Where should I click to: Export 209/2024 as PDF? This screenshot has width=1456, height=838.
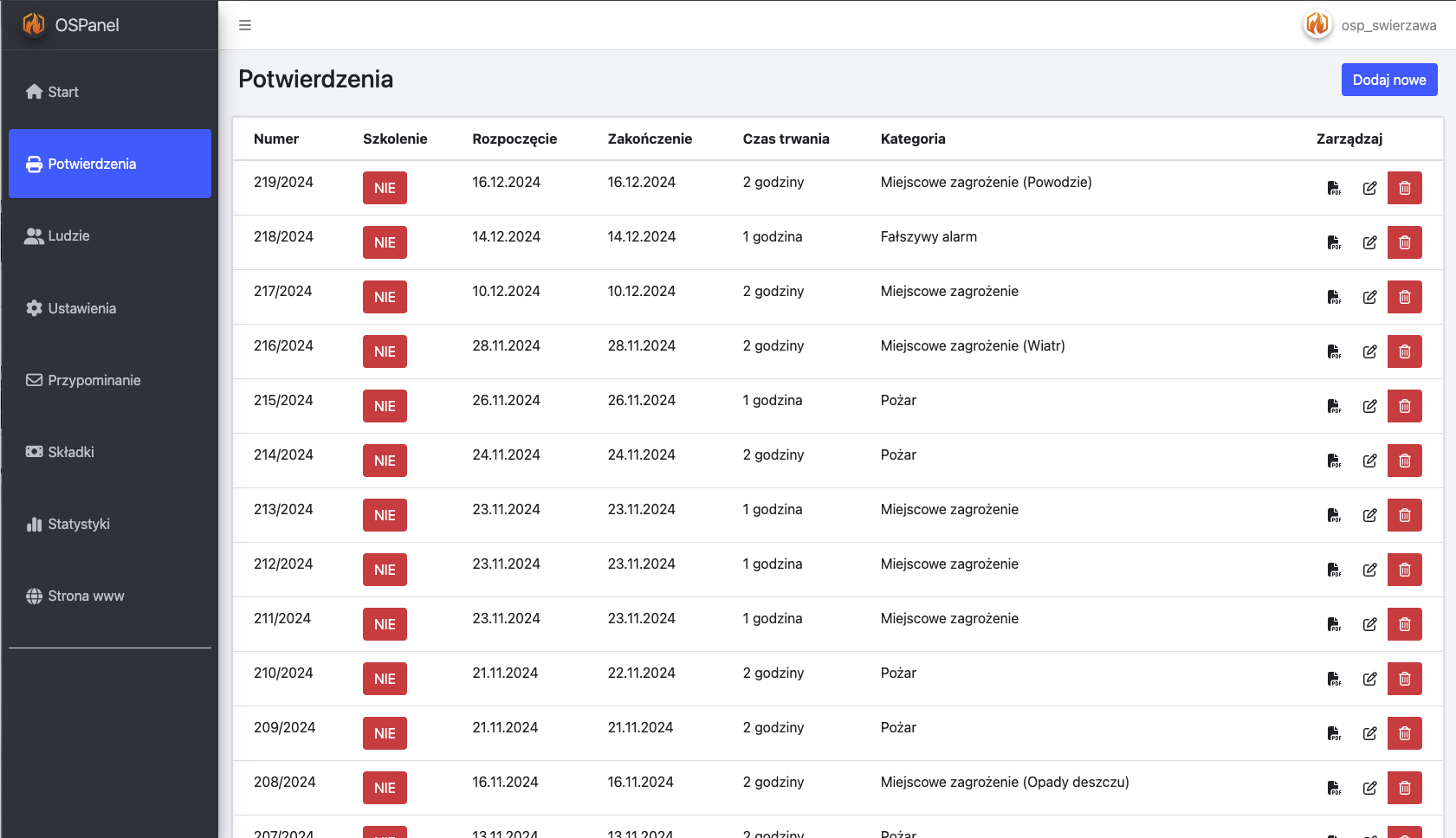click(1334, 733)
